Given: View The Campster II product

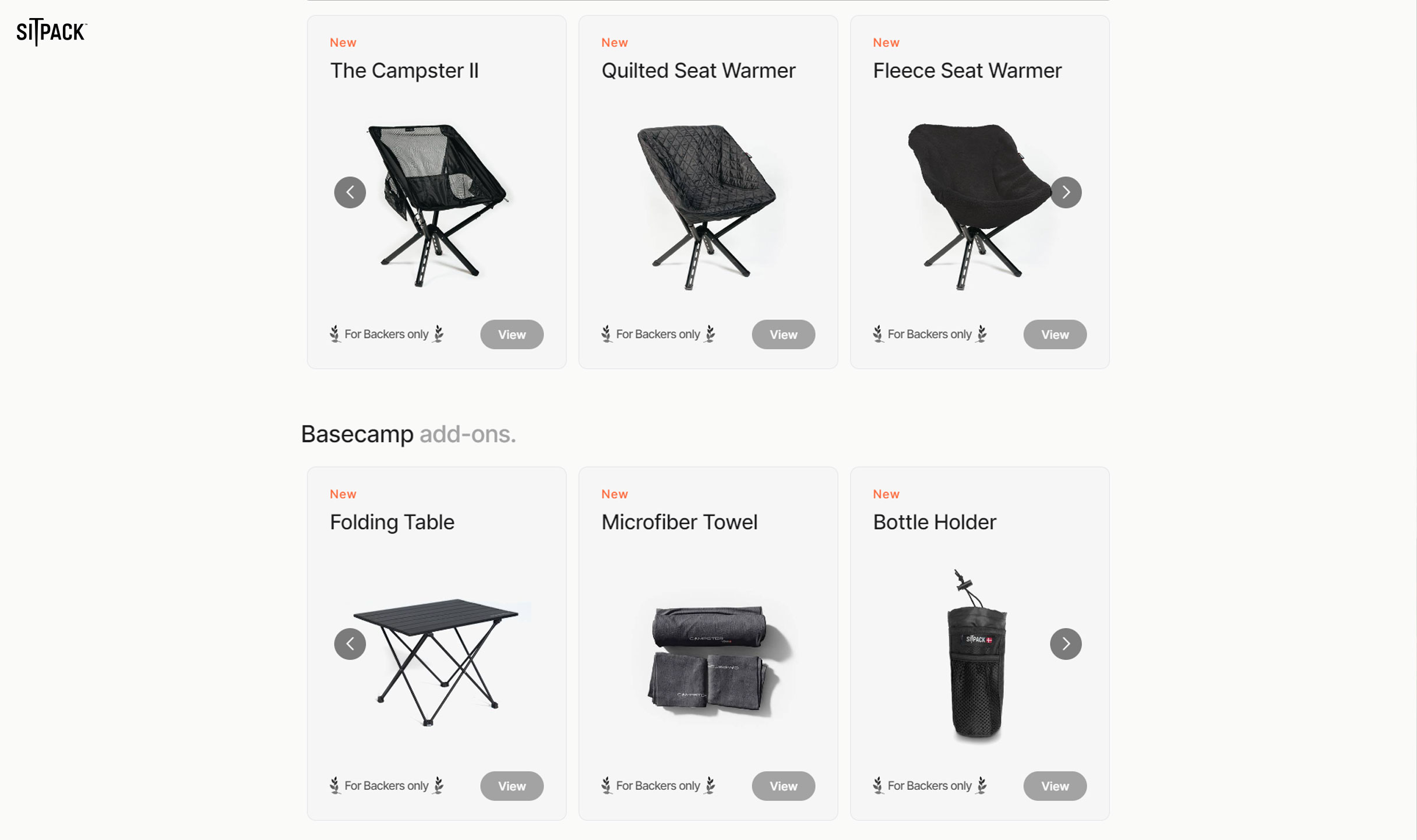Looking at the screenshot, I should [x=512, y=334].
